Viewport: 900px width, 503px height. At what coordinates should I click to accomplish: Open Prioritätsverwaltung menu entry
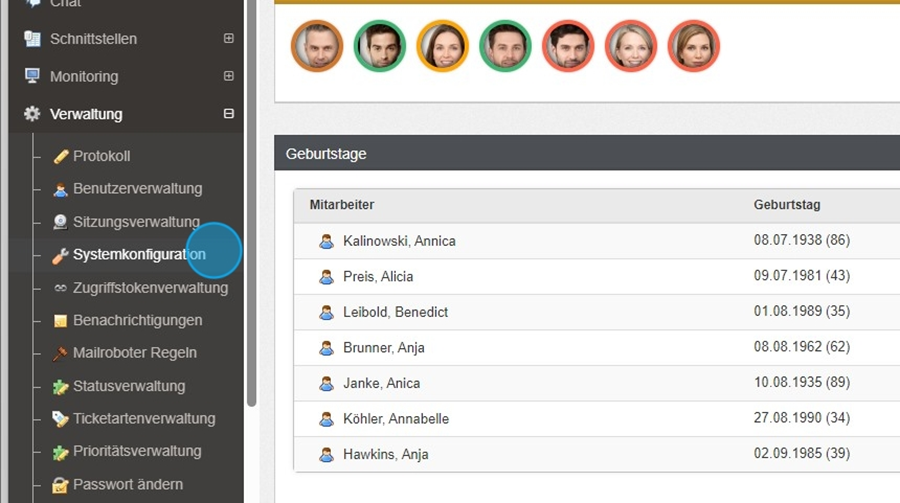[x=137, y=451]
